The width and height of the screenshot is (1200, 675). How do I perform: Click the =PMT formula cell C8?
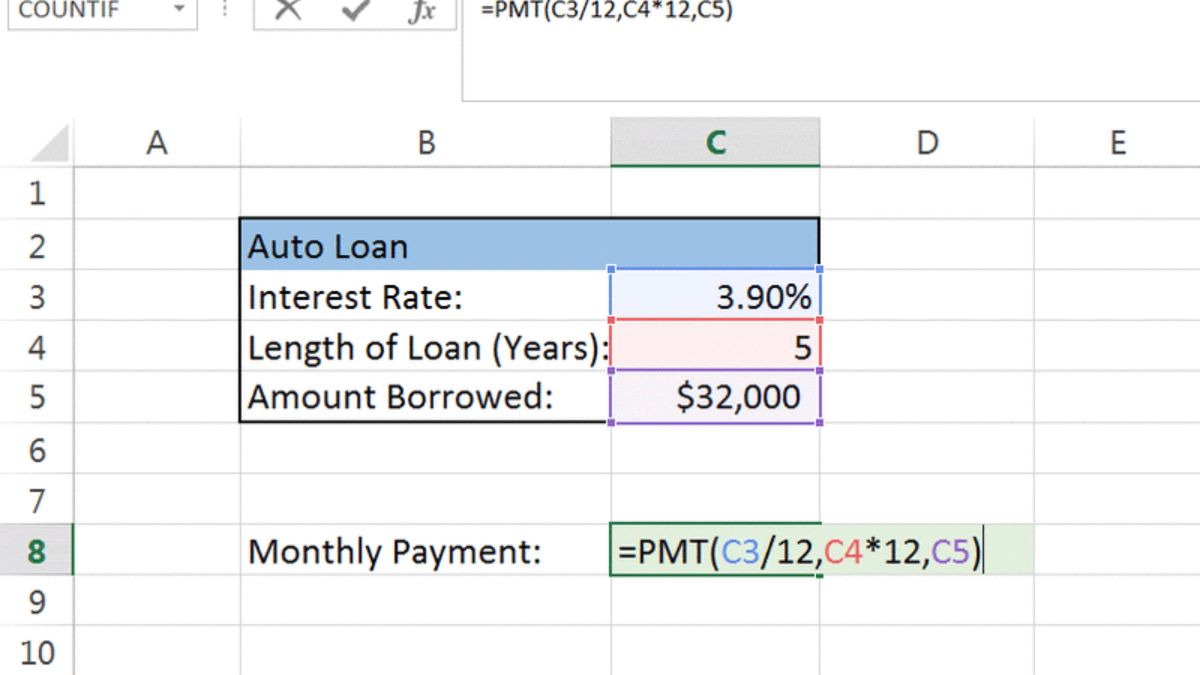[715, 551]
